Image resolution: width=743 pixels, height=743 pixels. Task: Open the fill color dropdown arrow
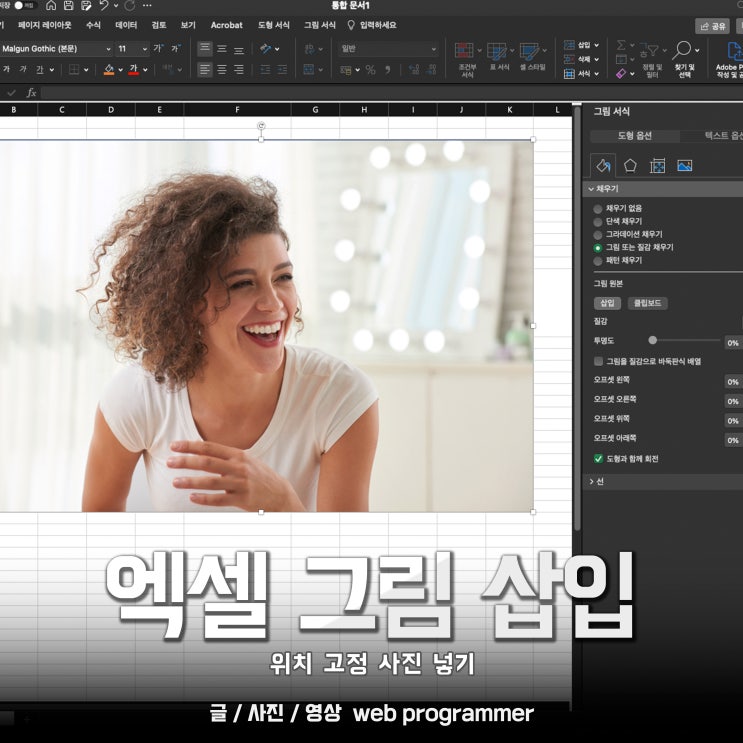(120, 70)
